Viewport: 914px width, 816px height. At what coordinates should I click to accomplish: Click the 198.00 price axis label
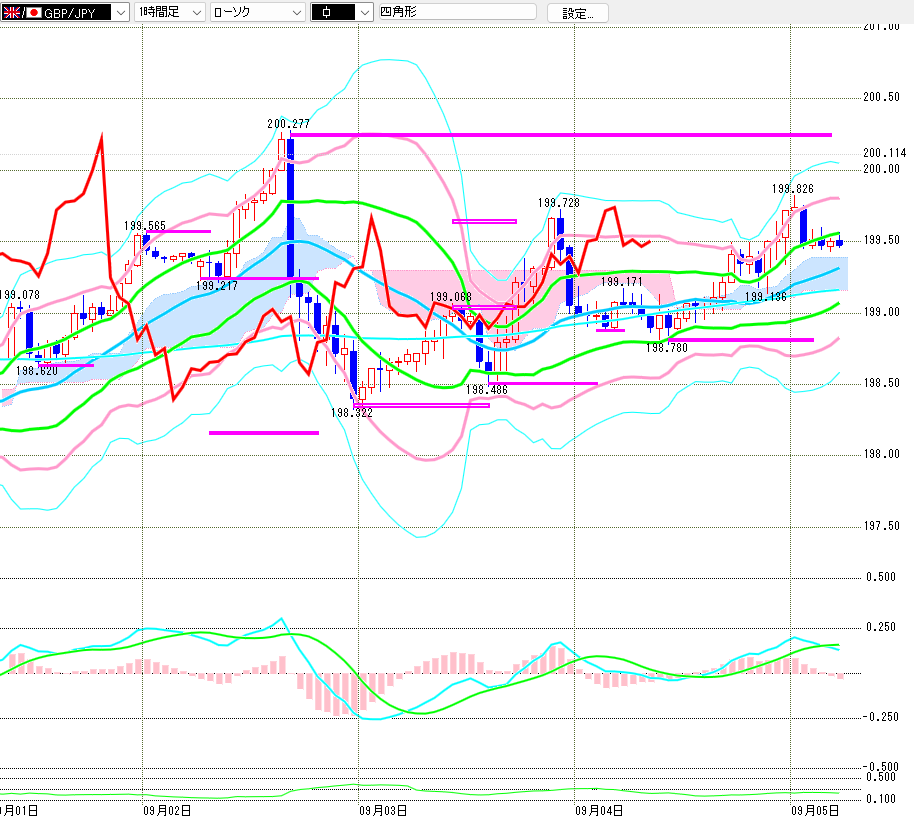(x=882, y=454)
